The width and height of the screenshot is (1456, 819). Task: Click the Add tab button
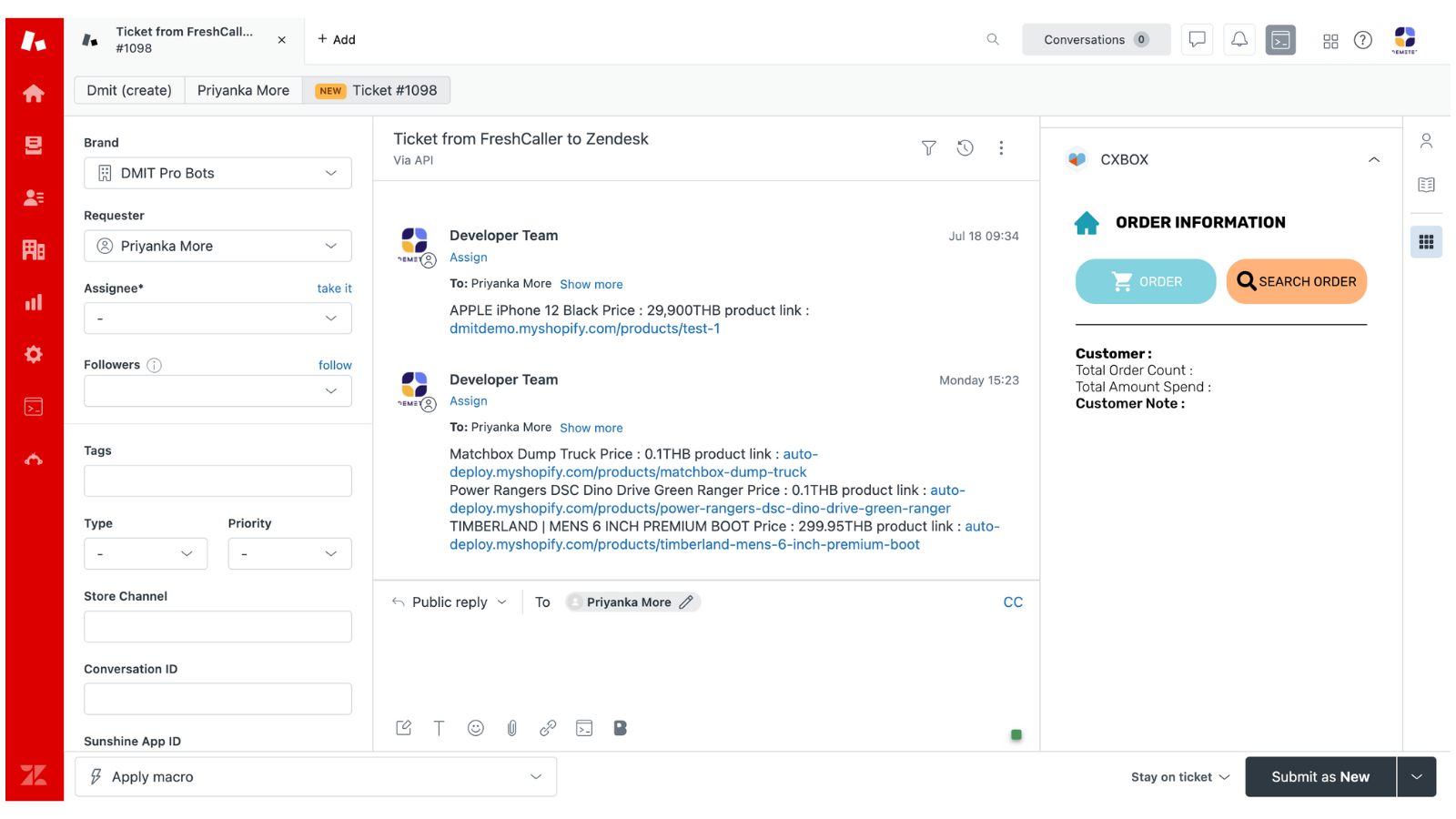(337, 39)
